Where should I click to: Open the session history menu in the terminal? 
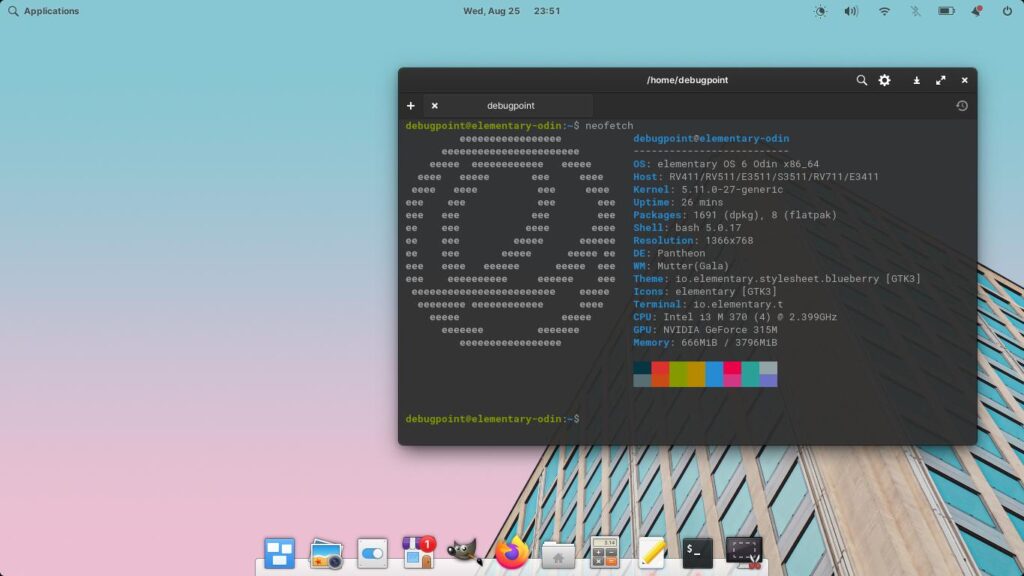[961, 105]
